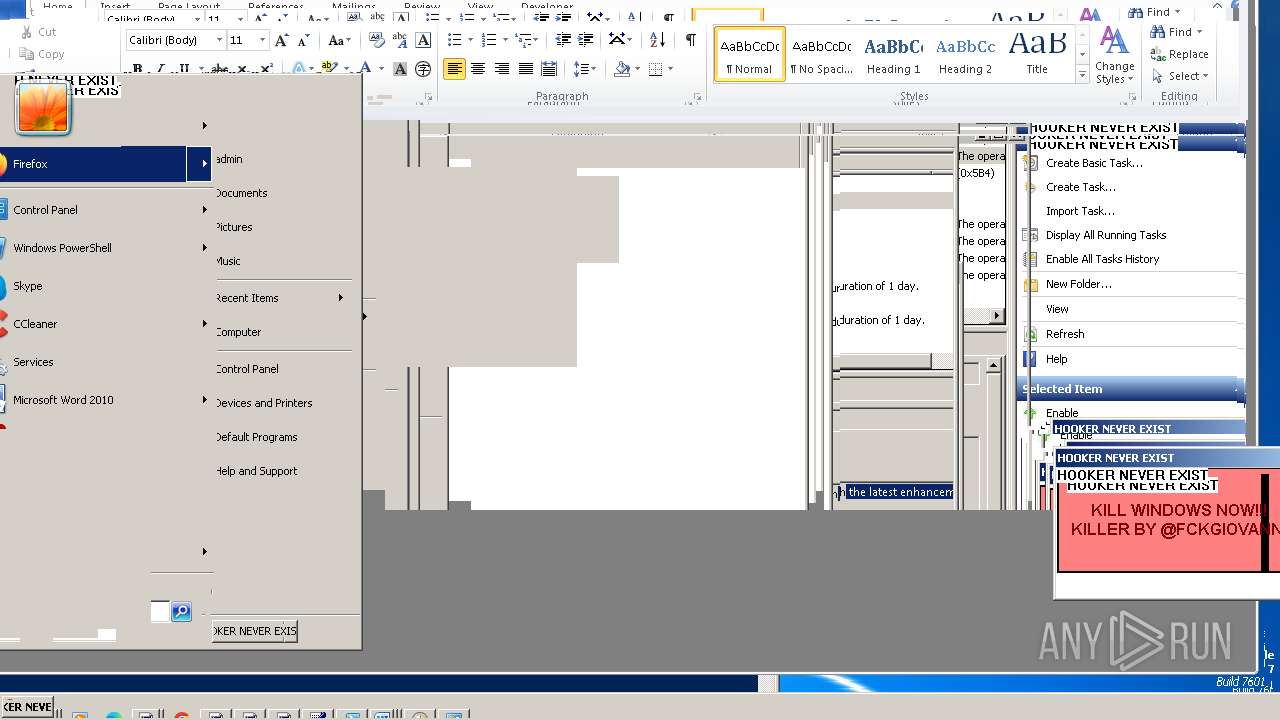The image size is (1280, 720).
Task: Click the Decrease Indent icon
Action: pyautogui.click(x=563, y=40)
